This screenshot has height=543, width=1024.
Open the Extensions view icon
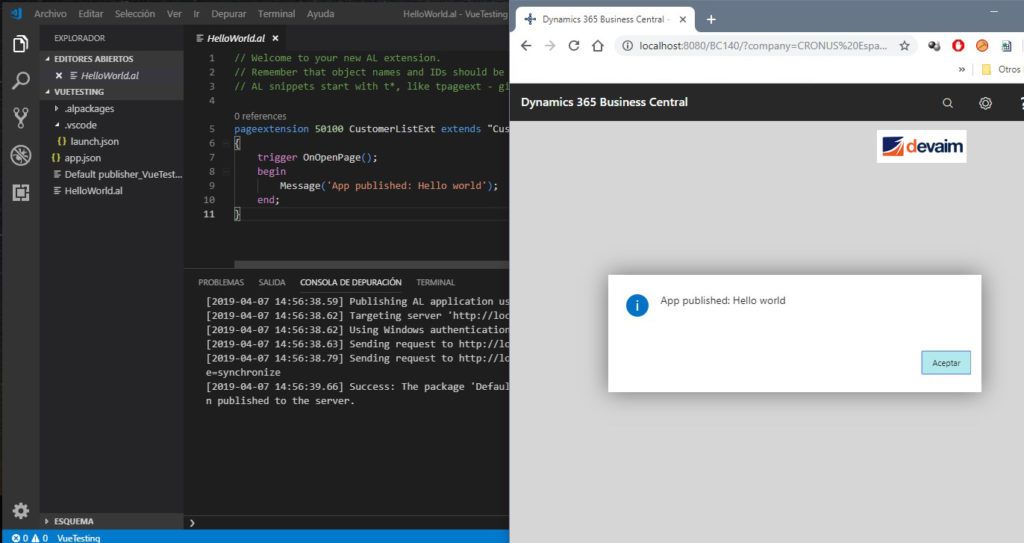tap(20, 192)
